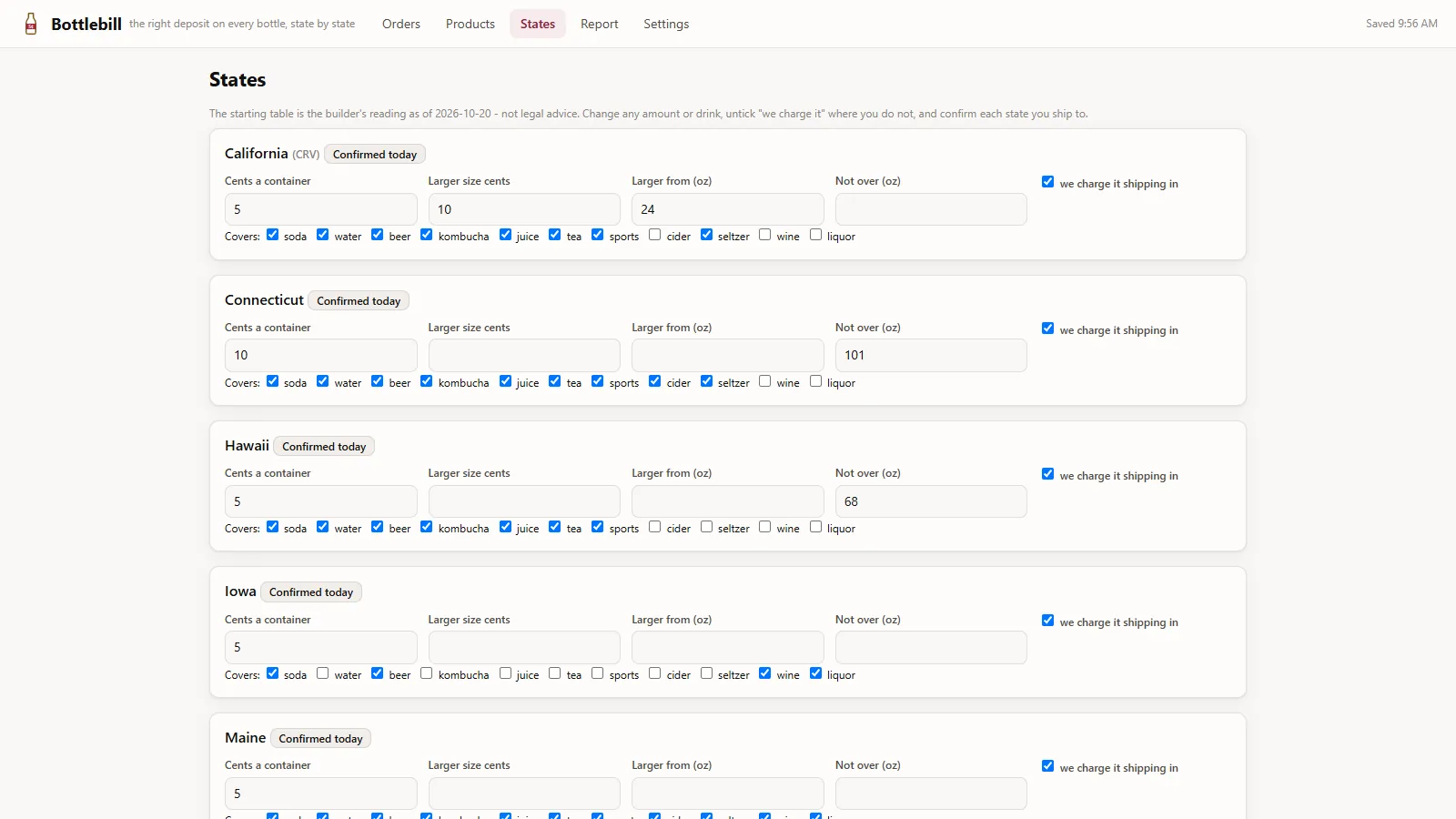
Task: Enable wine coverage for California
Action: coord(765,235)
